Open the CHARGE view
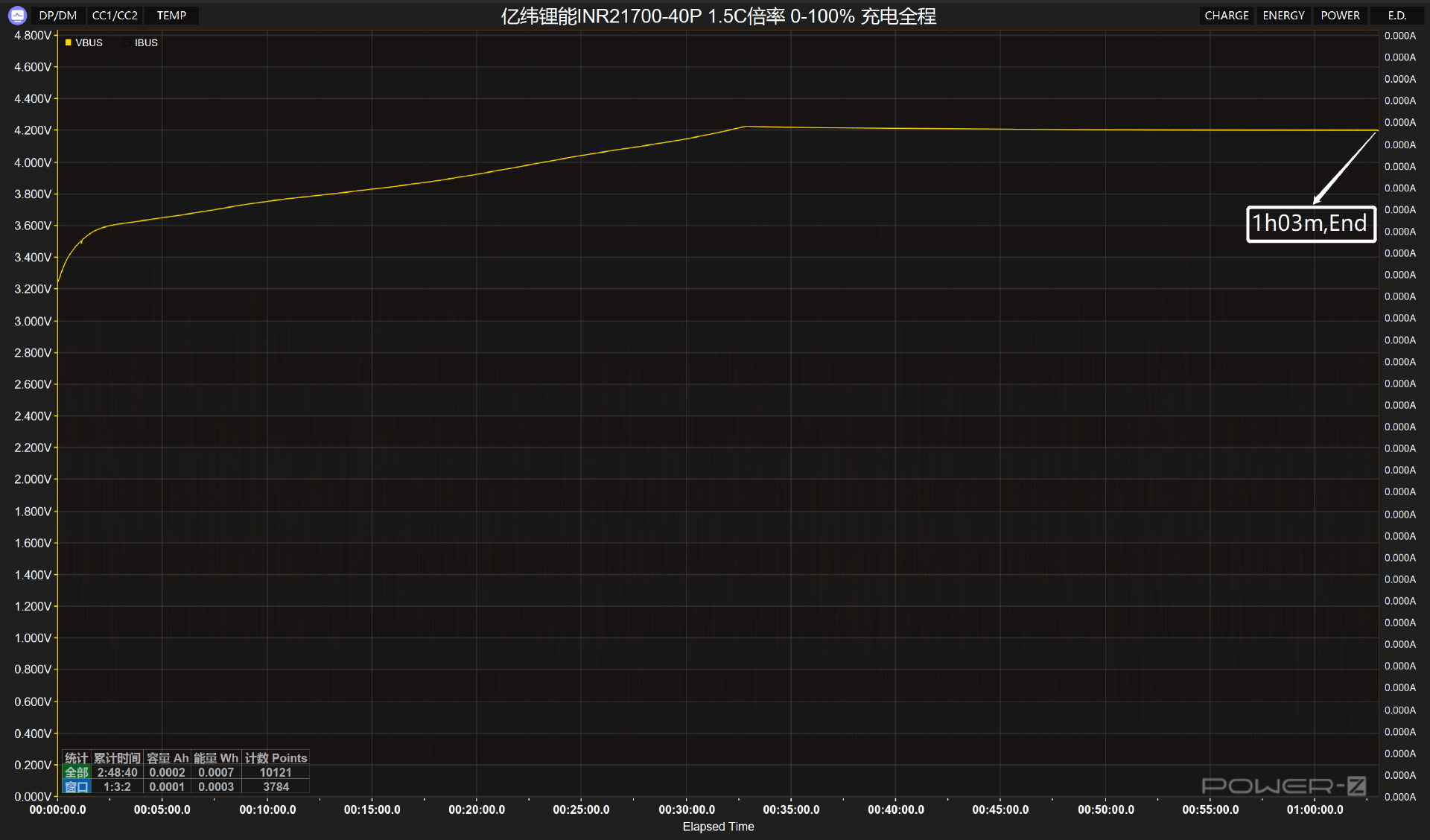The image size is (1430, 840). (1226, 16)
